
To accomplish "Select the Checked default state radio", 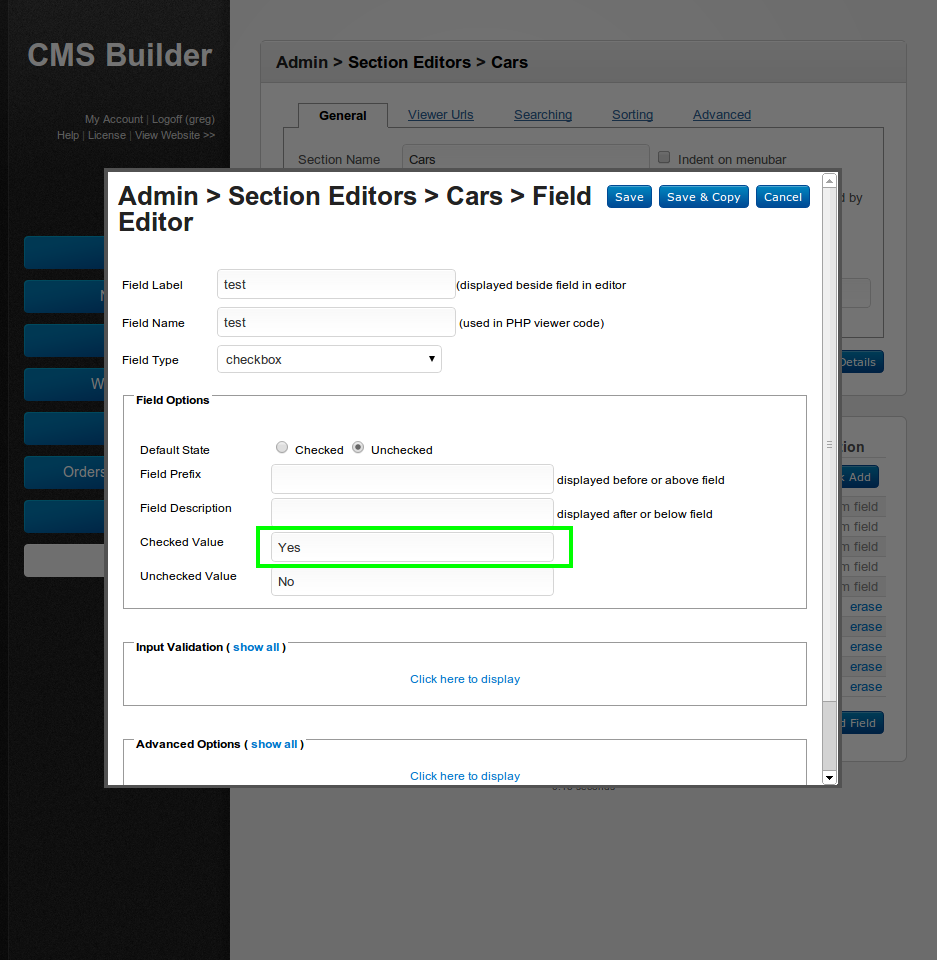I will [282, 448].
